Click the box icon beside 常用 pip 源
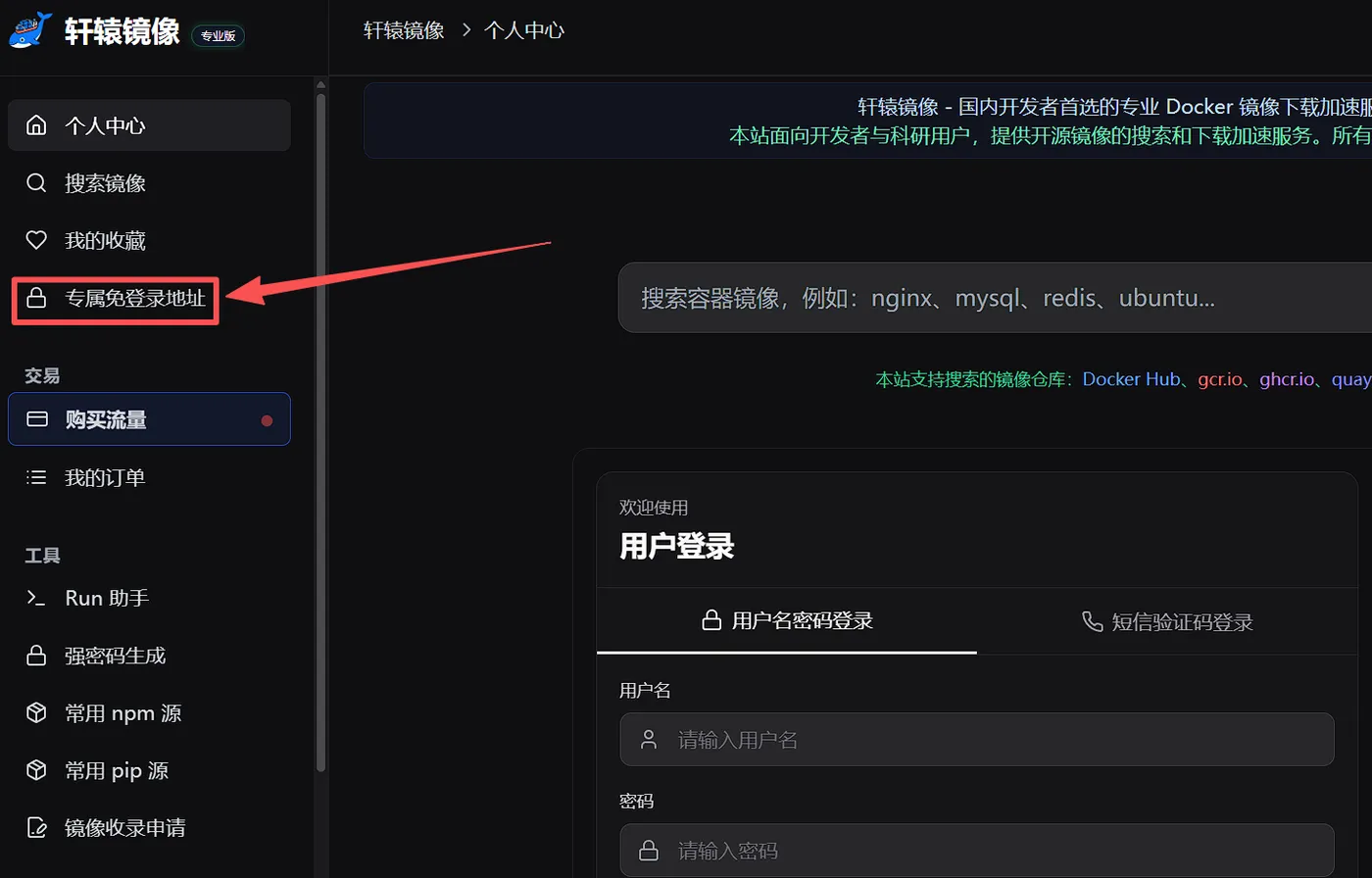1372x878 pixels. coord(36,770)
